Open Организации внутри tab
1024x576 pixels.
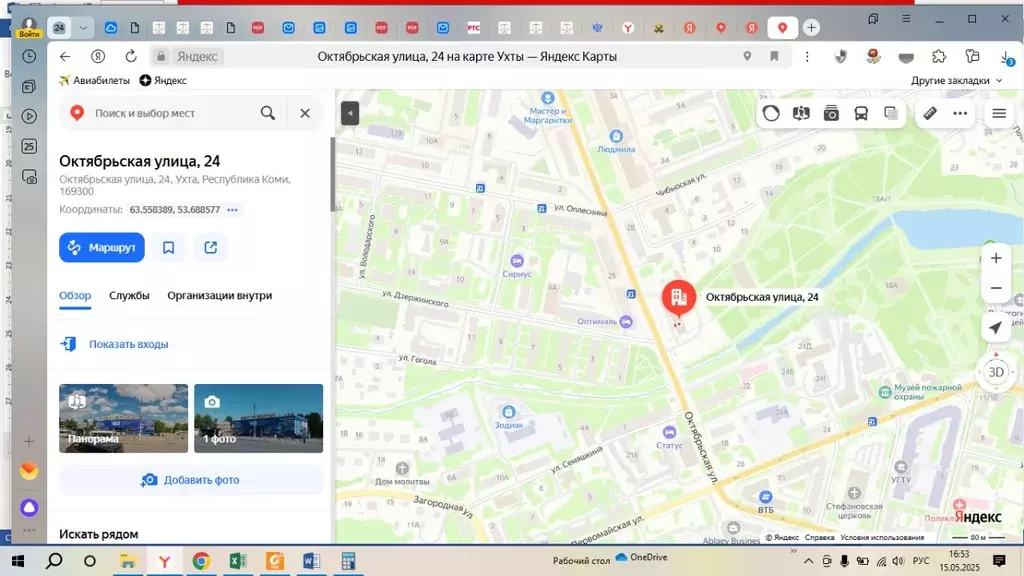coord(219,295)
